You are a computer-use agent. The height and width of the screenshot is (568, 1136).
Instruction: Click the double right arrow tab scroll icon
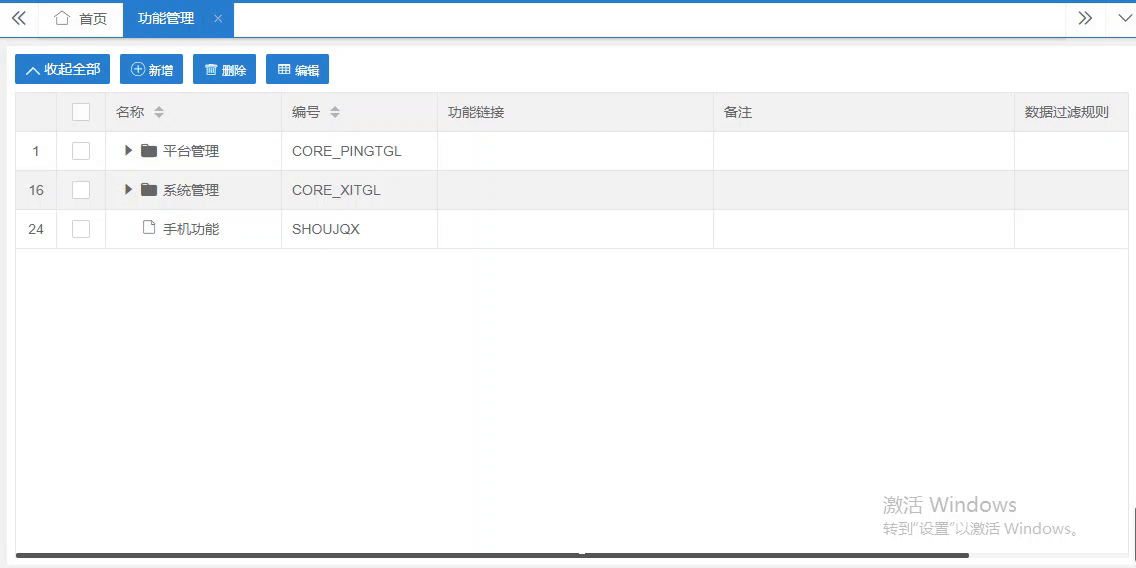(x=1085, y=18)
